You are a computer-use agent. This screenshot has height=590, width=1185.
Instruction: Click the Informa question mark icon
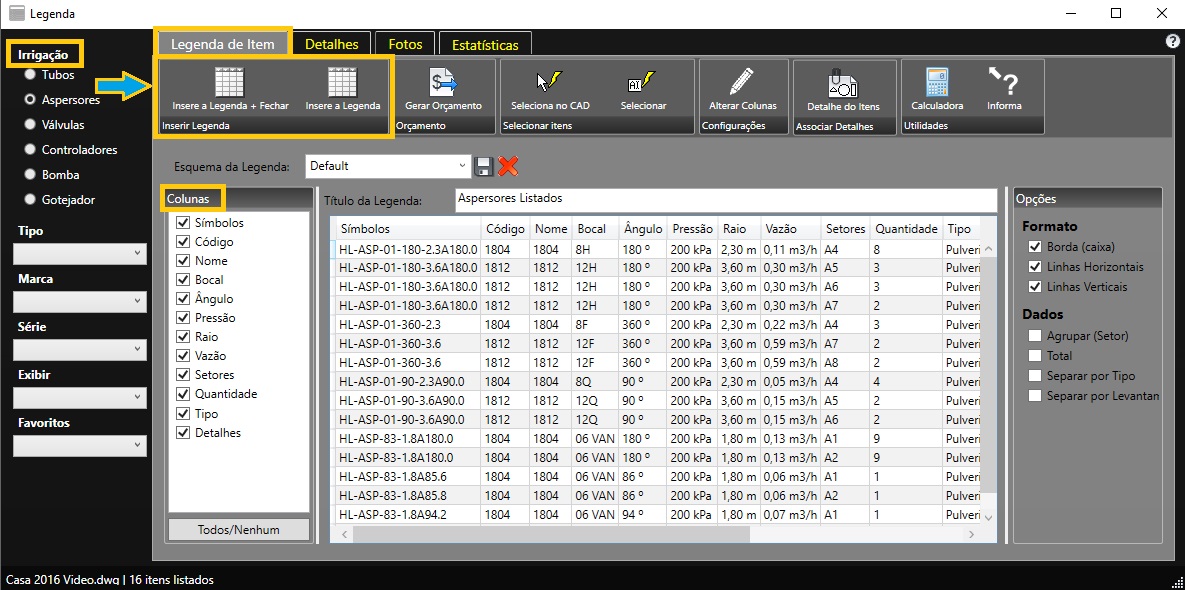pos(1003,82)
